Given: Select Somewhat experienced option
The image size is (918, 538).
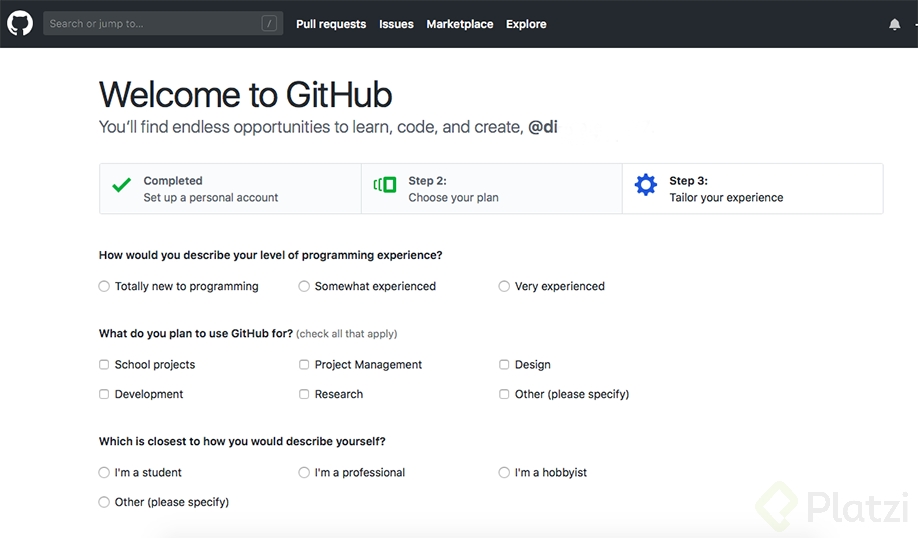Looking at the screenshot, I should click(304, 286).
